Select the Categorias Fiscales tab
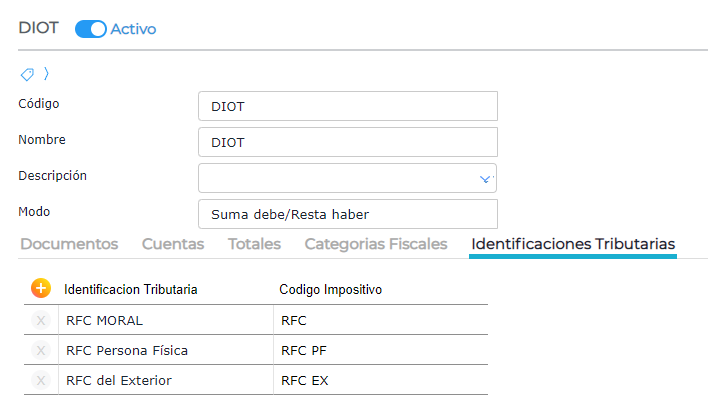The width and height of the screenshot is (708, 403). (x=375, y=244)
